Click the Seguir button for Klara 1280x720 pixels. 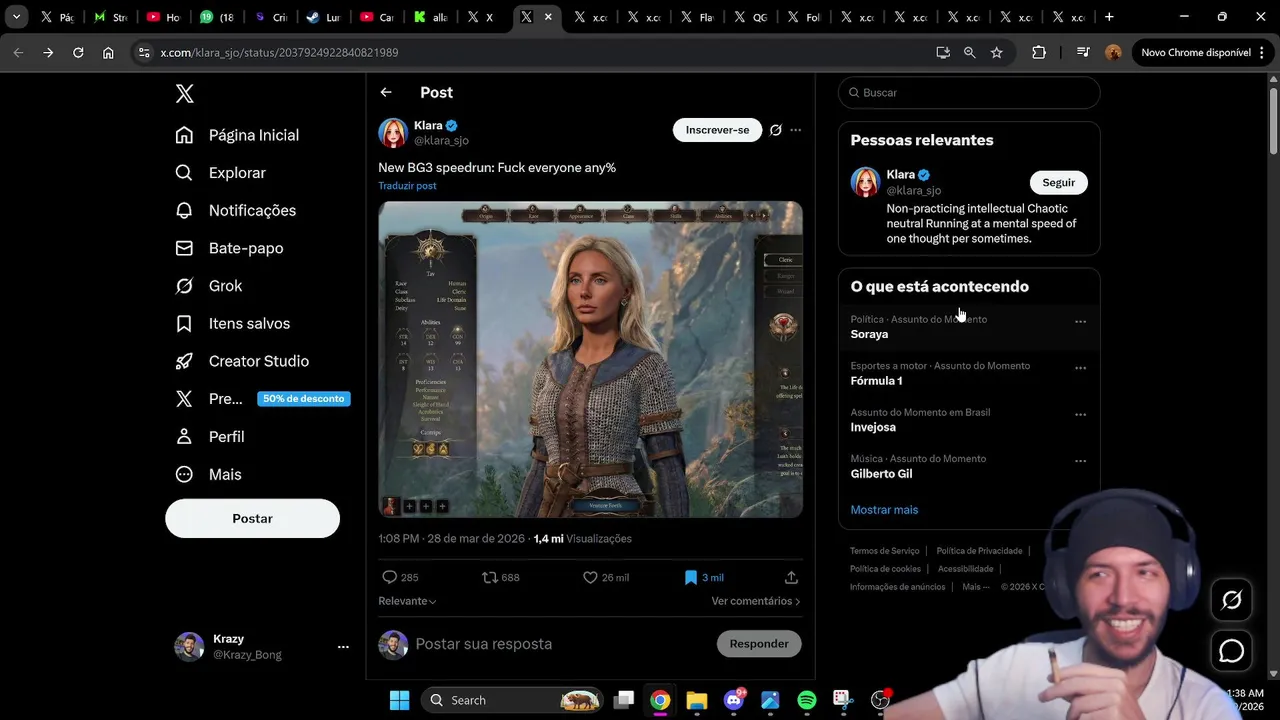(x=1058, y=182)
